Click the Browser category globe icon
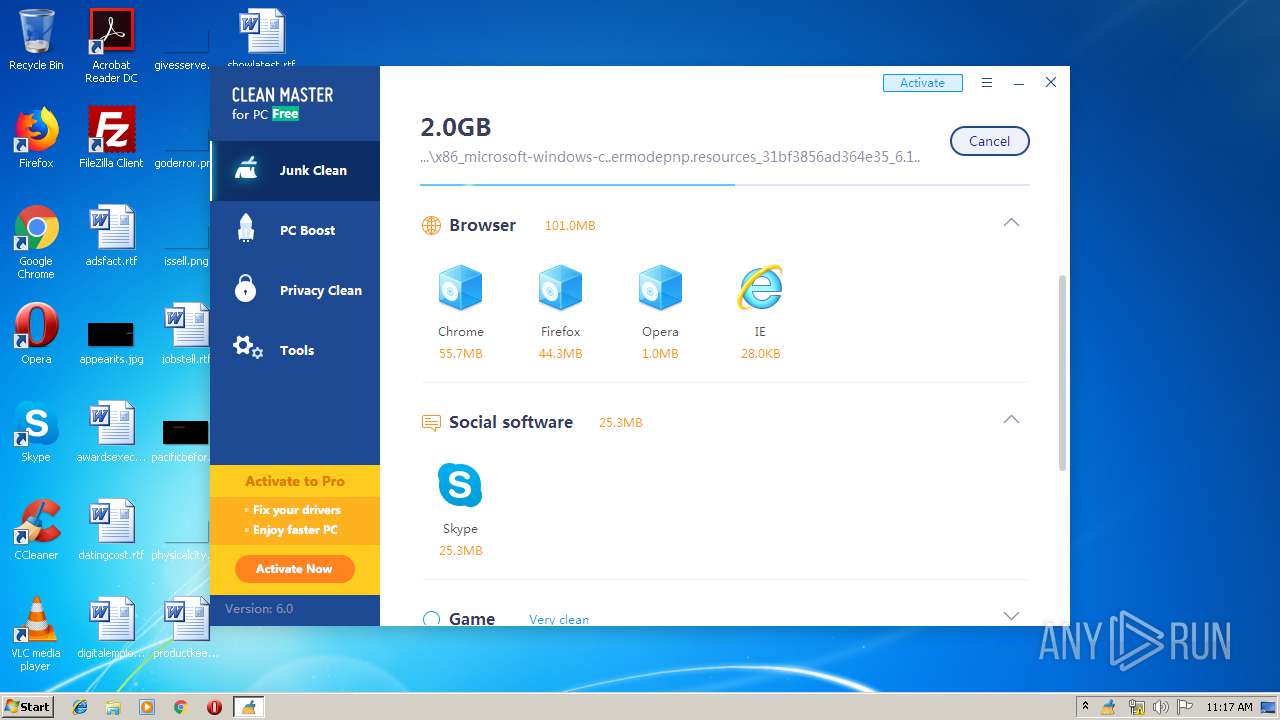The image size is (1280, 720). click(x=431, y=226)
